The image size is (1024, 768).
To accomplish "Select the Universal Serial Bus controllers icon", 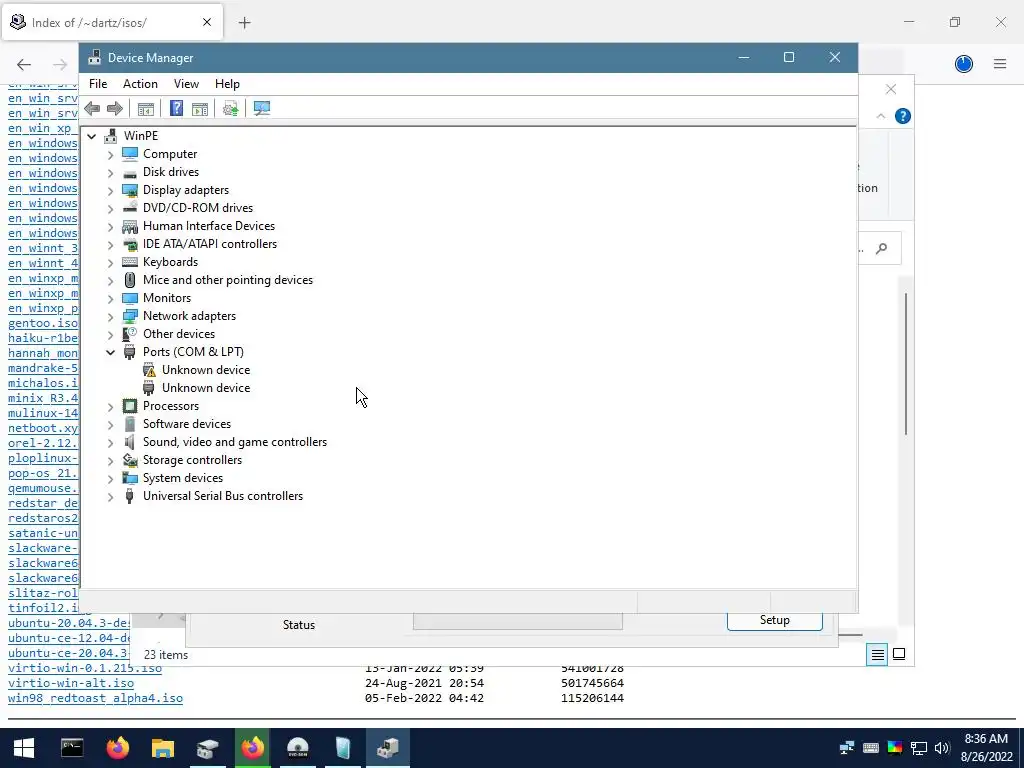I will (x=130, y=496).
